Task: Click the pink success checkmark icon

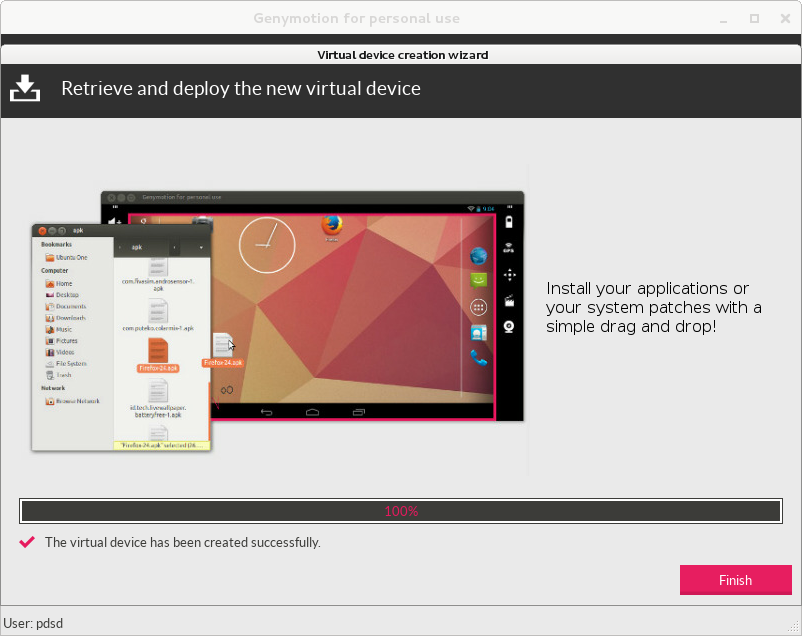Action: click(27, 542)
